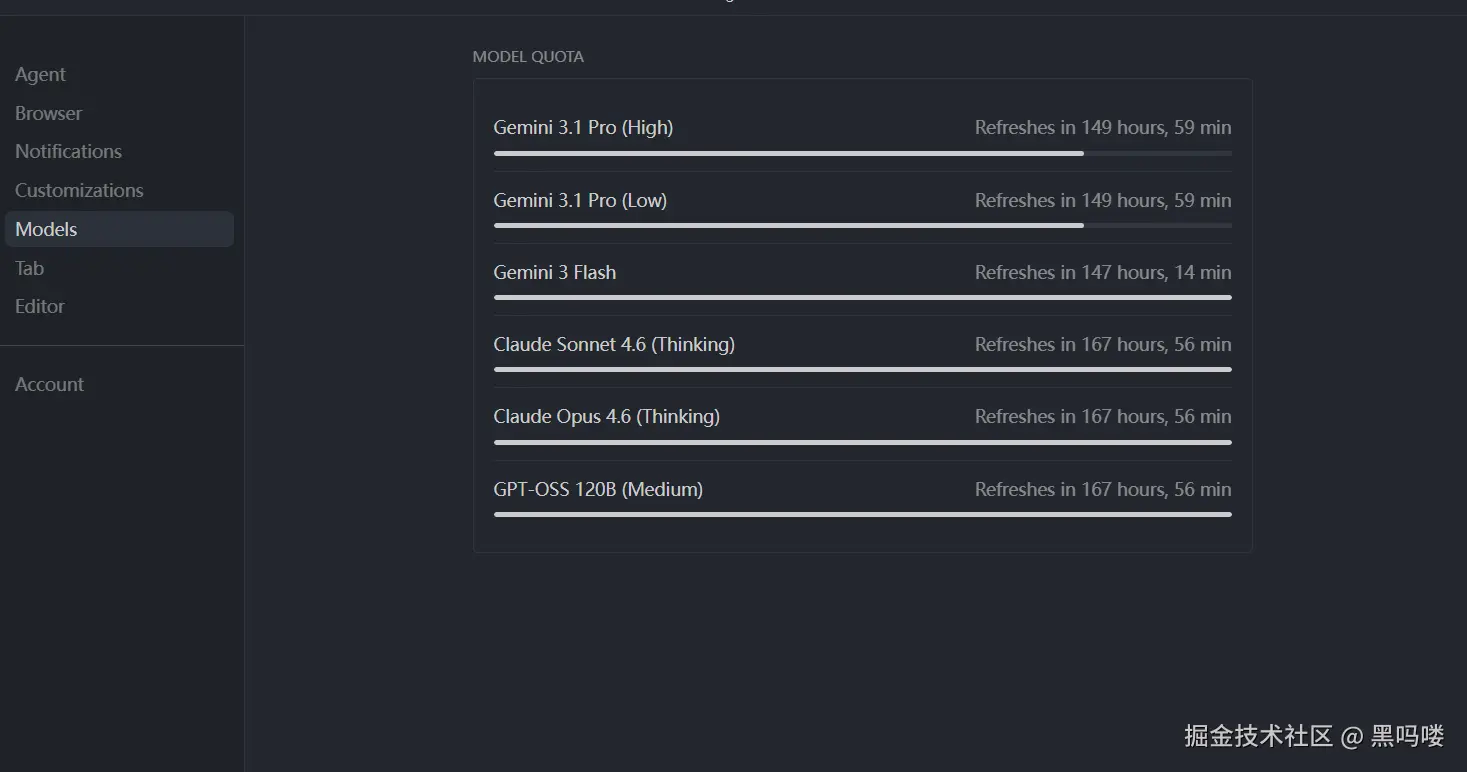Select the Models sidebar item
Viewport: 1467px width, 772px height.
point(46,229)
